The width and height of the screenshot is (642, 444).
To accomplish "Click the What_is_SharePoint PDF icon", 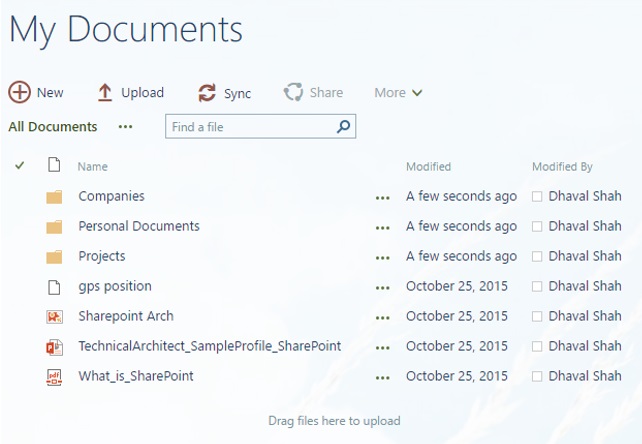I will pyautogui.click(x=54, y=377).
